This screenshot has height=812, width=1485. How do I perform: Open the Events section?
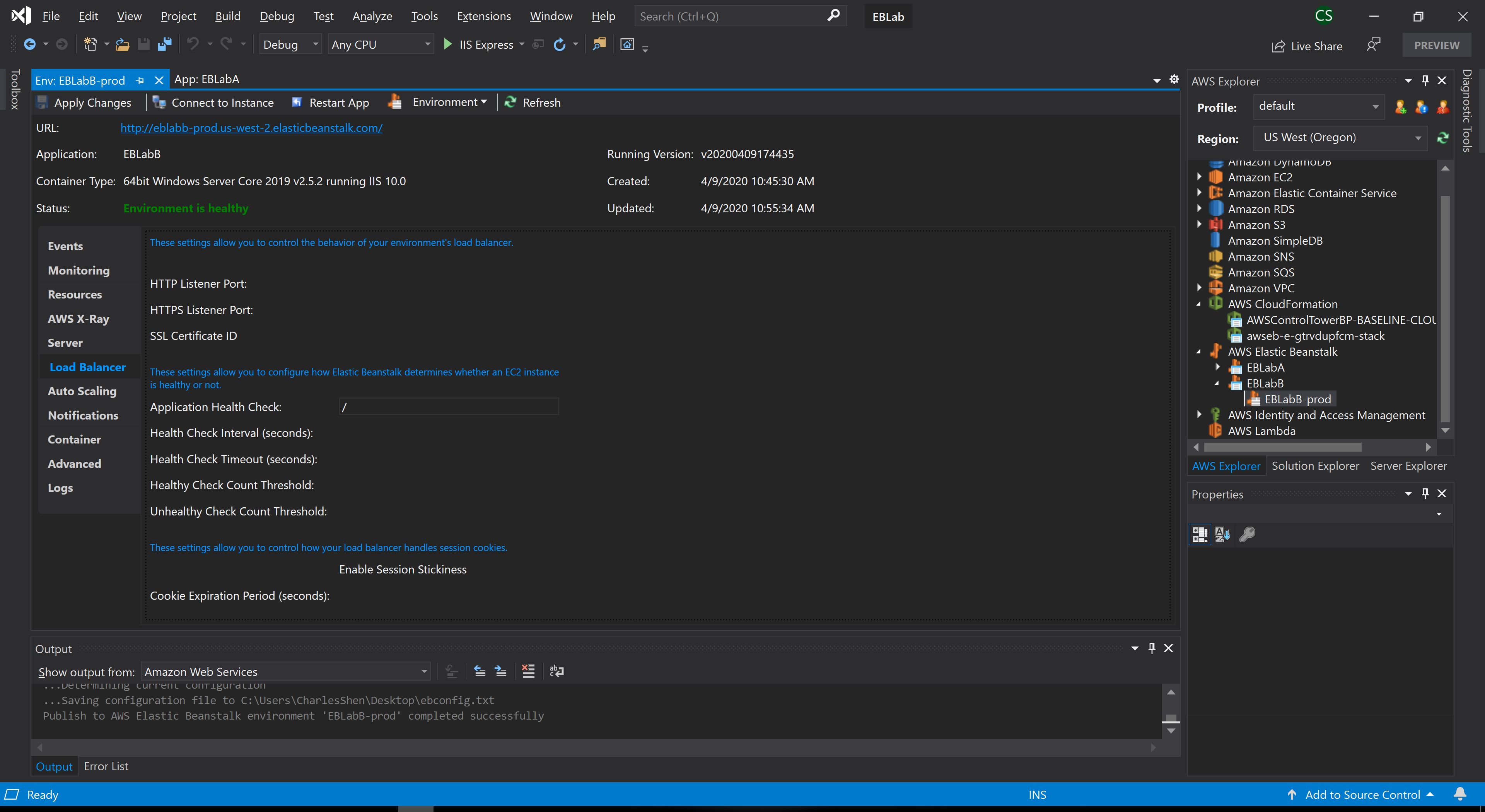pyautogui.click(x=65, y=246)
